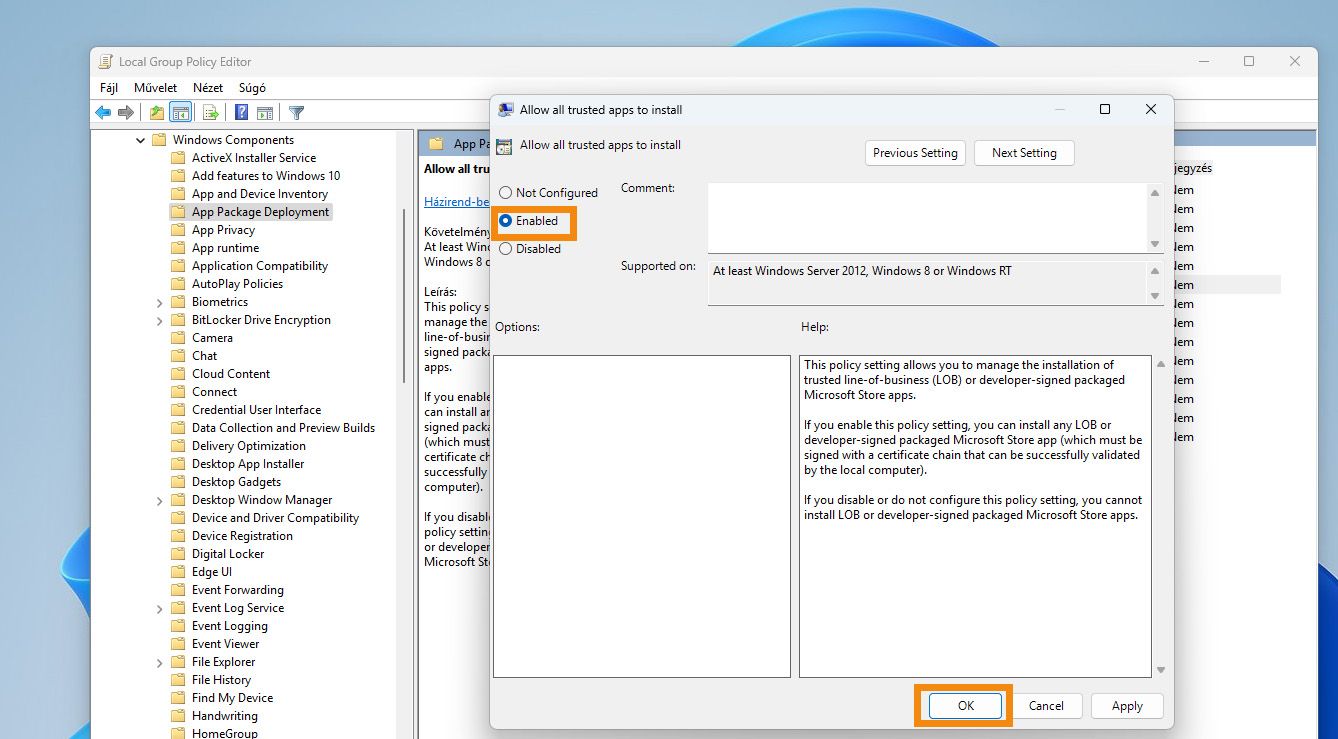Click the Next Setting button
Screen dimensions: 1338x739
(1024, 153)
